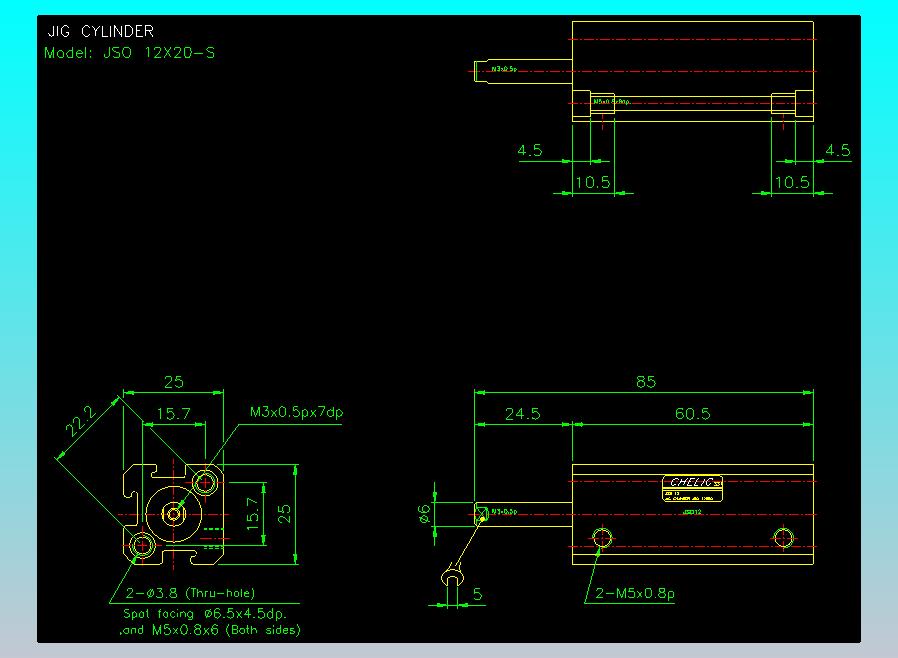Select the 'ø6' rod diameter dimension
Image resolution: width=898 pixels, height=658 pixels.
point(424,514)
